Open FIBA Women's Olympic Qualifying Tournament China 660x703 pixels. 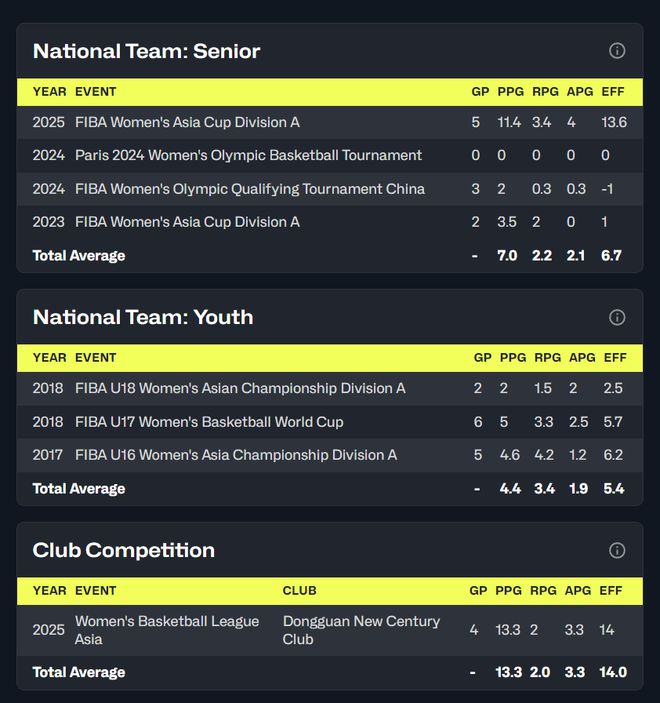click(249, 189)
